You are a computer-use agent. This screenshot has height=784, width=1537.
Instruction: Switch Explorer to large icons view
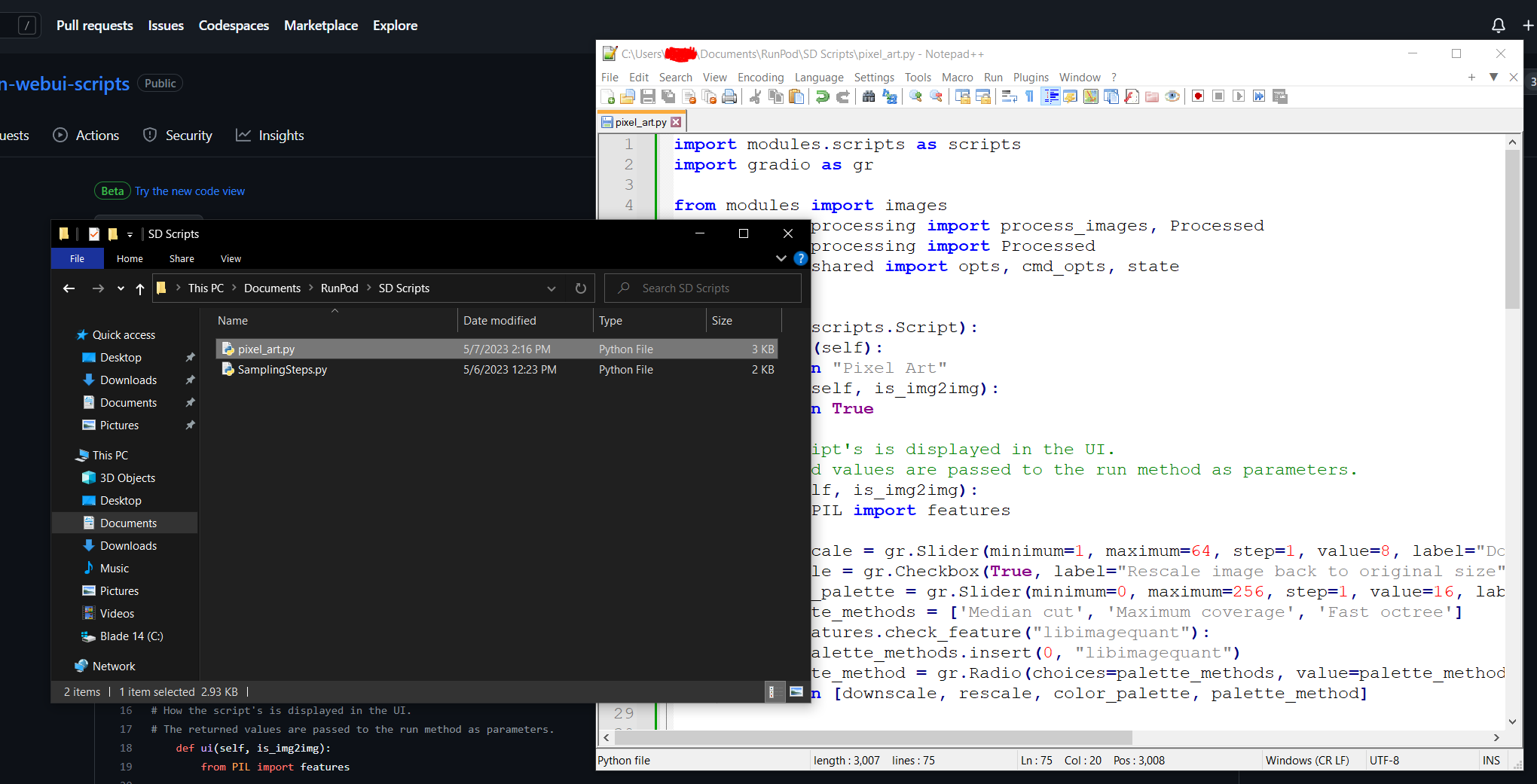coord(796,691)
